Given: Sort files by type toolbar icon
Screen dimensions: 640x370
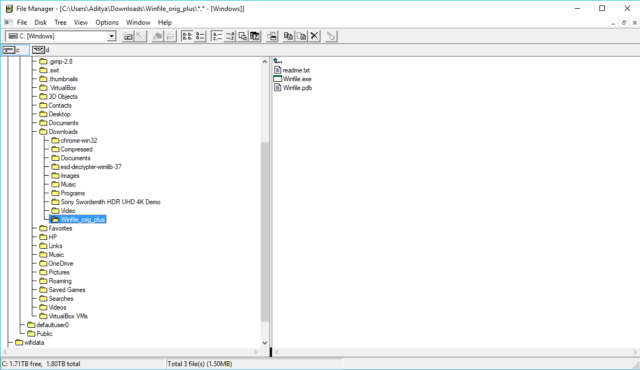Looking at the screenshot, I should click(x=230, y=36).
